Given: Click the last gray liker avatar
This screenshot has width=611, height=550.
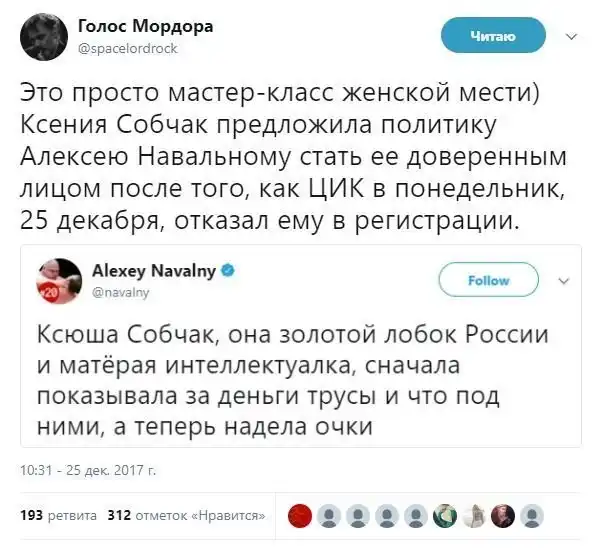Looking at the screenshot, I should (533, 515).
